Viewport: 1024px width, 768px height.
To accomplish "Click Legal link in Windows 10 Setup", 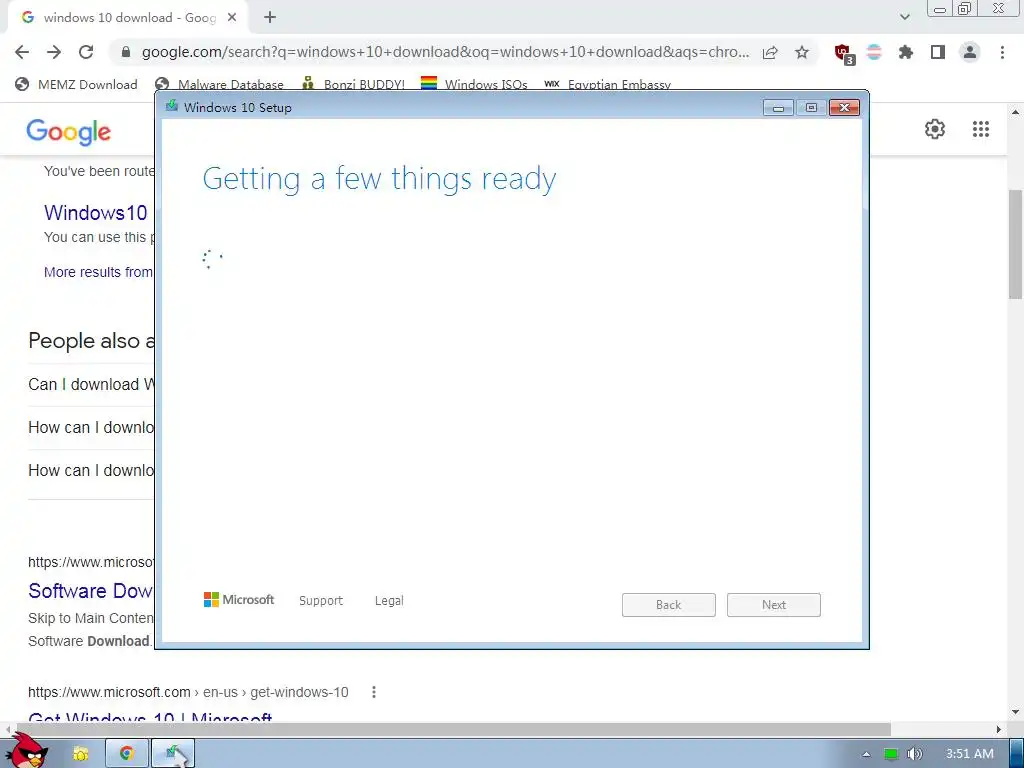I will click(x=389, y=601).
